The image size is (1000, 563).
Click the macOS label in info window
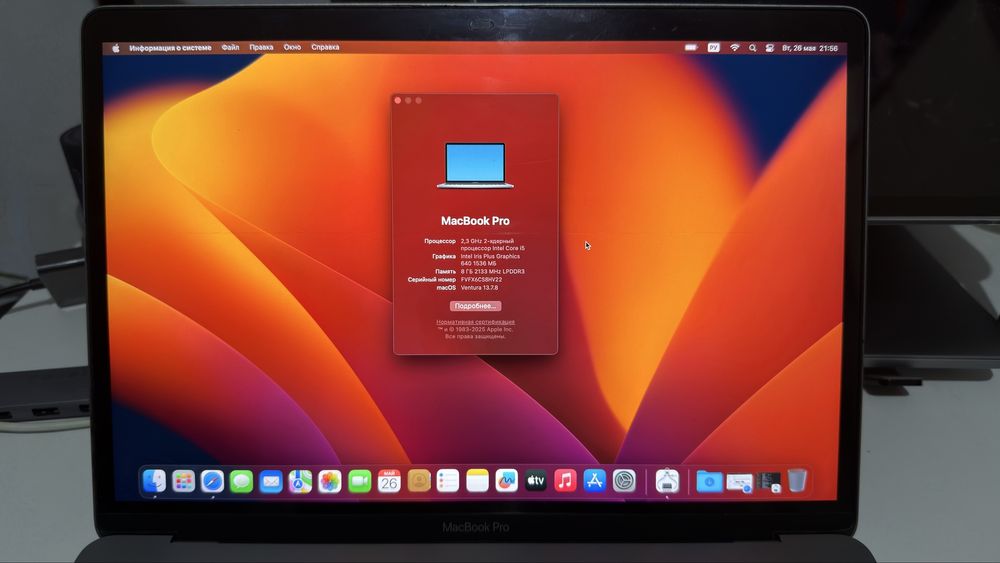tap(446, 288)
